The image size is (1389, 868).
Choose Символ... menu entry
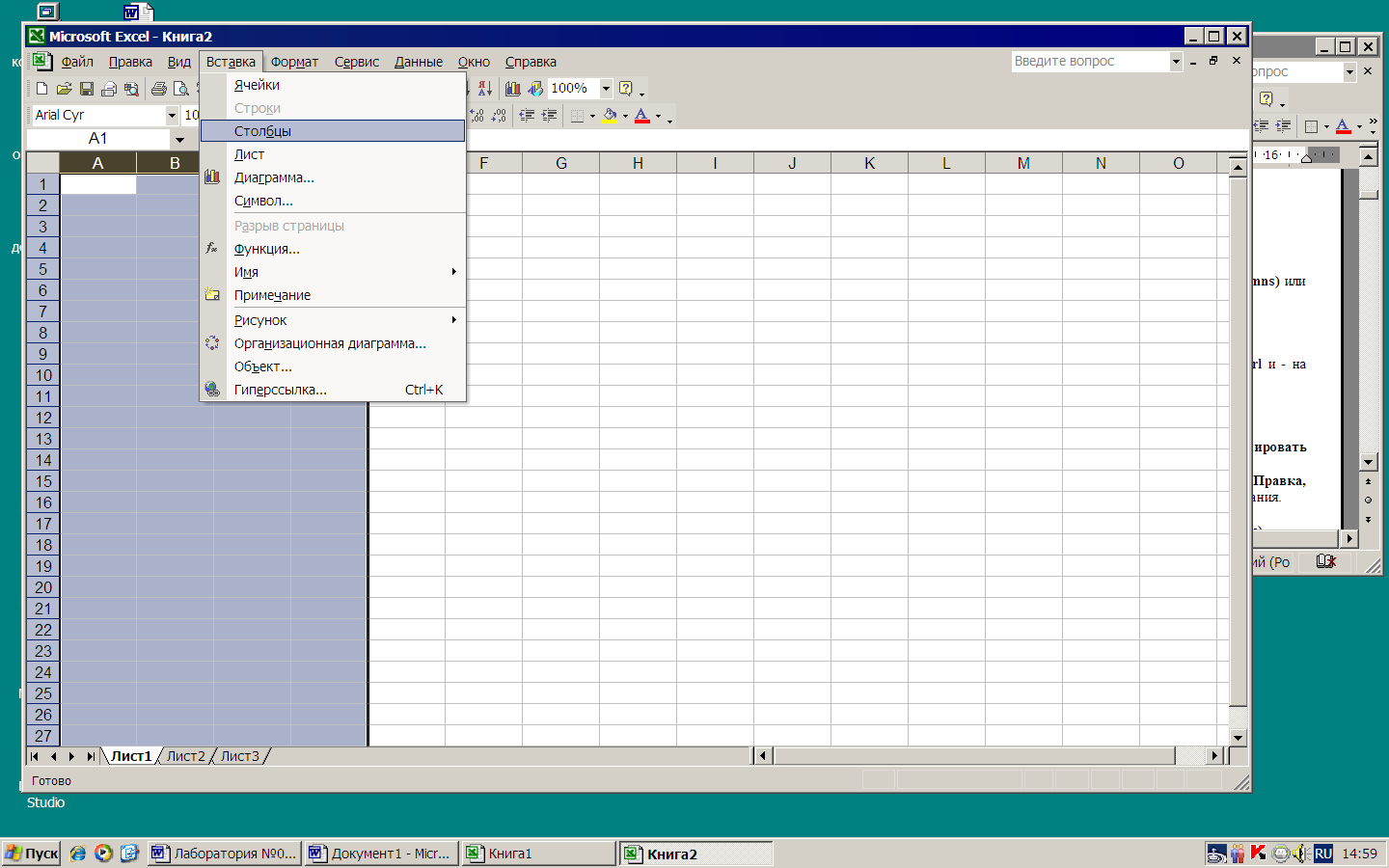click(x=333, y=201)
